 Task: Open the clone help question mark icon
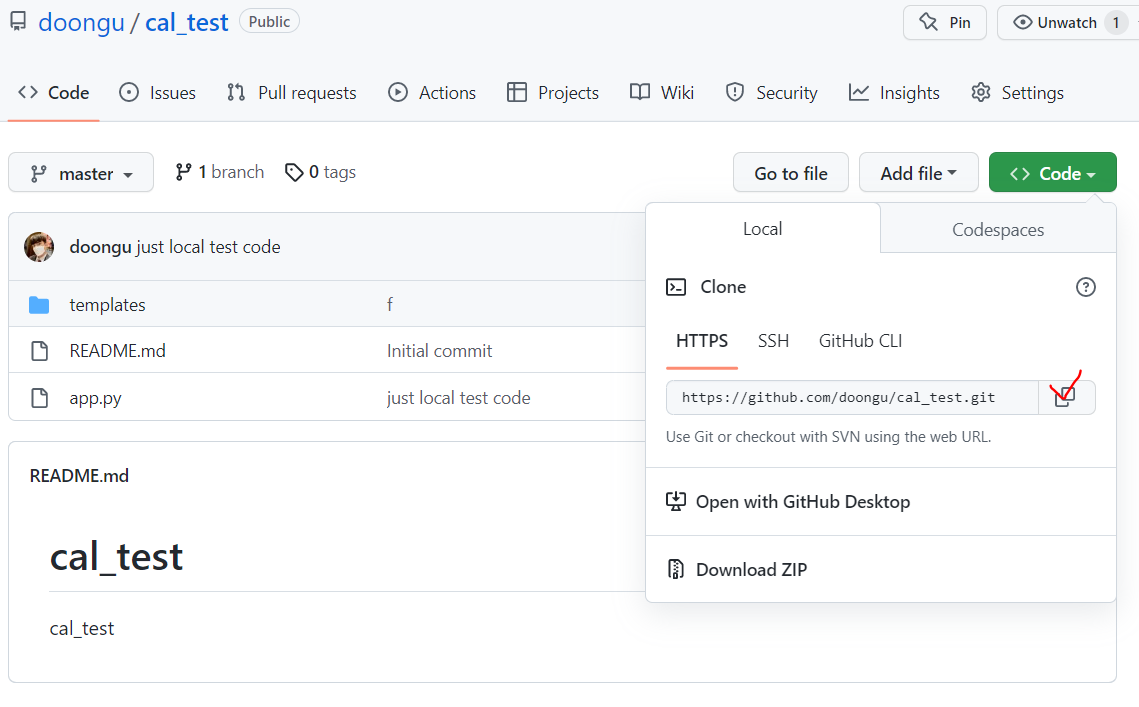coord(1085,287)
